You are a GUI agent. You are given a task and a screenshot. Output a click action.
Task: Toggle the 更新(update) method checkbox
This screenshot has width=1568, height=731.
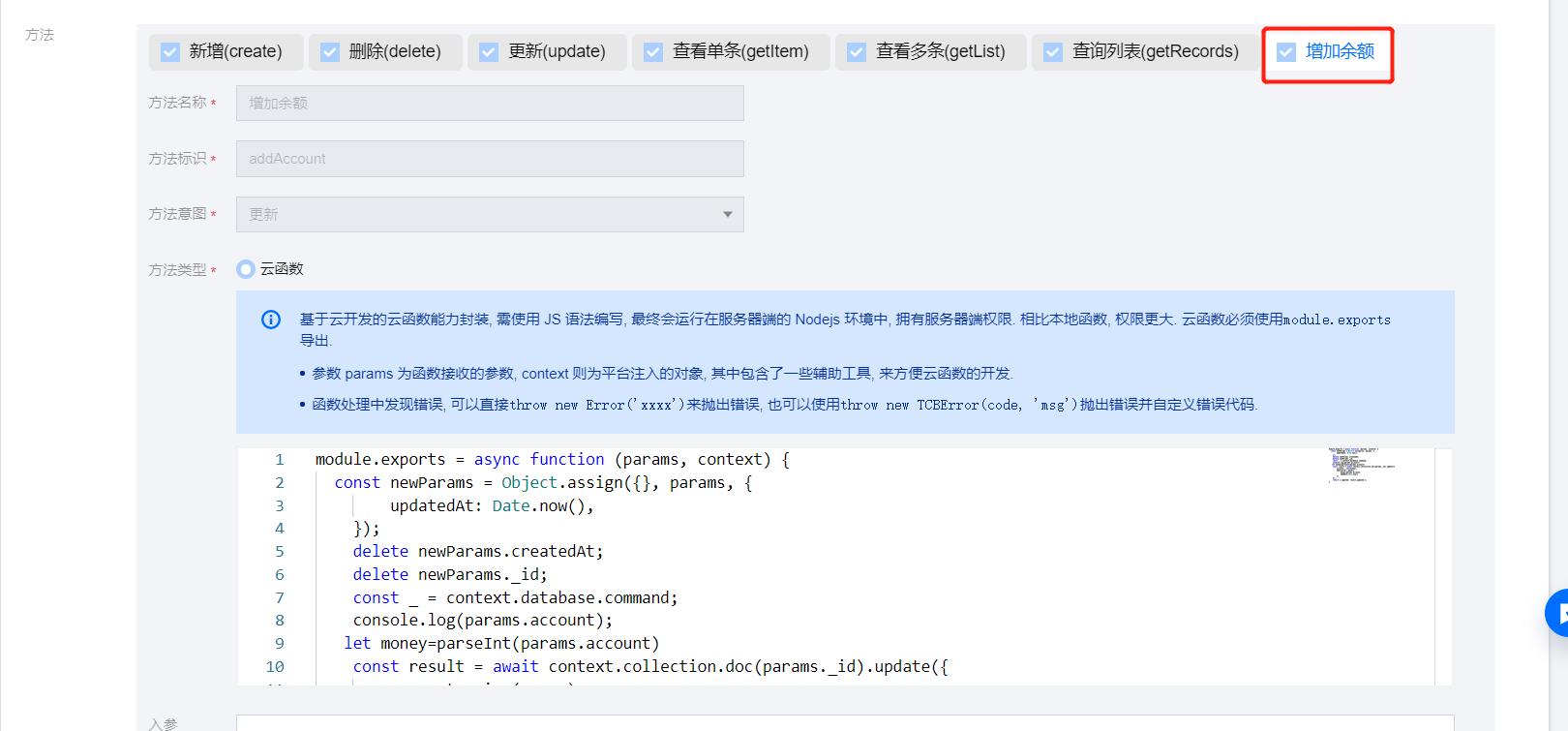click(x=489, y=52)
